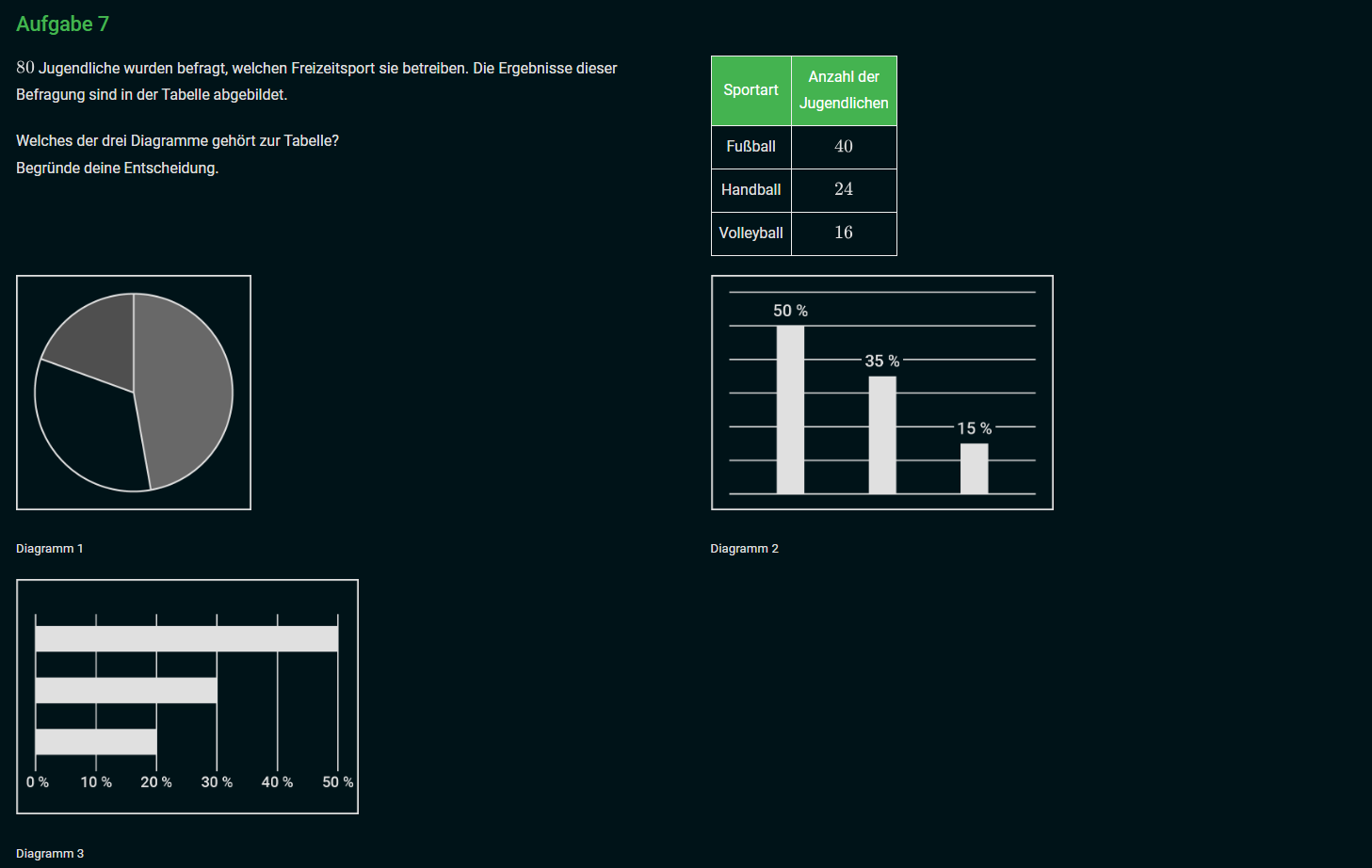The height and width of the screenshot is (868, 1372).
Task: Click the longest horizontal bar in Diagramm 3
Action: coord(186,638)
